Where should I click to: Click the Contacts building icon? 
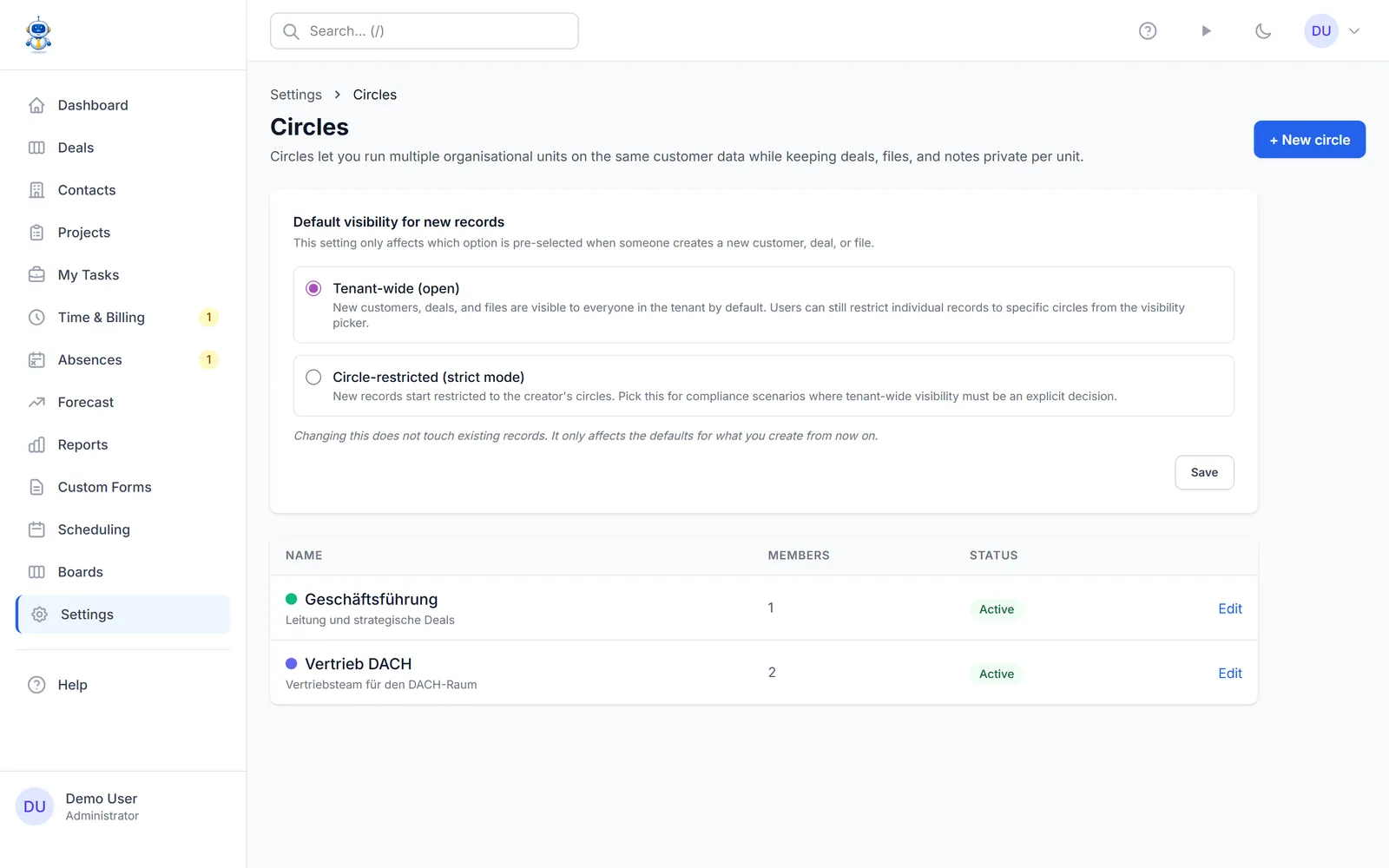point(36,190)
